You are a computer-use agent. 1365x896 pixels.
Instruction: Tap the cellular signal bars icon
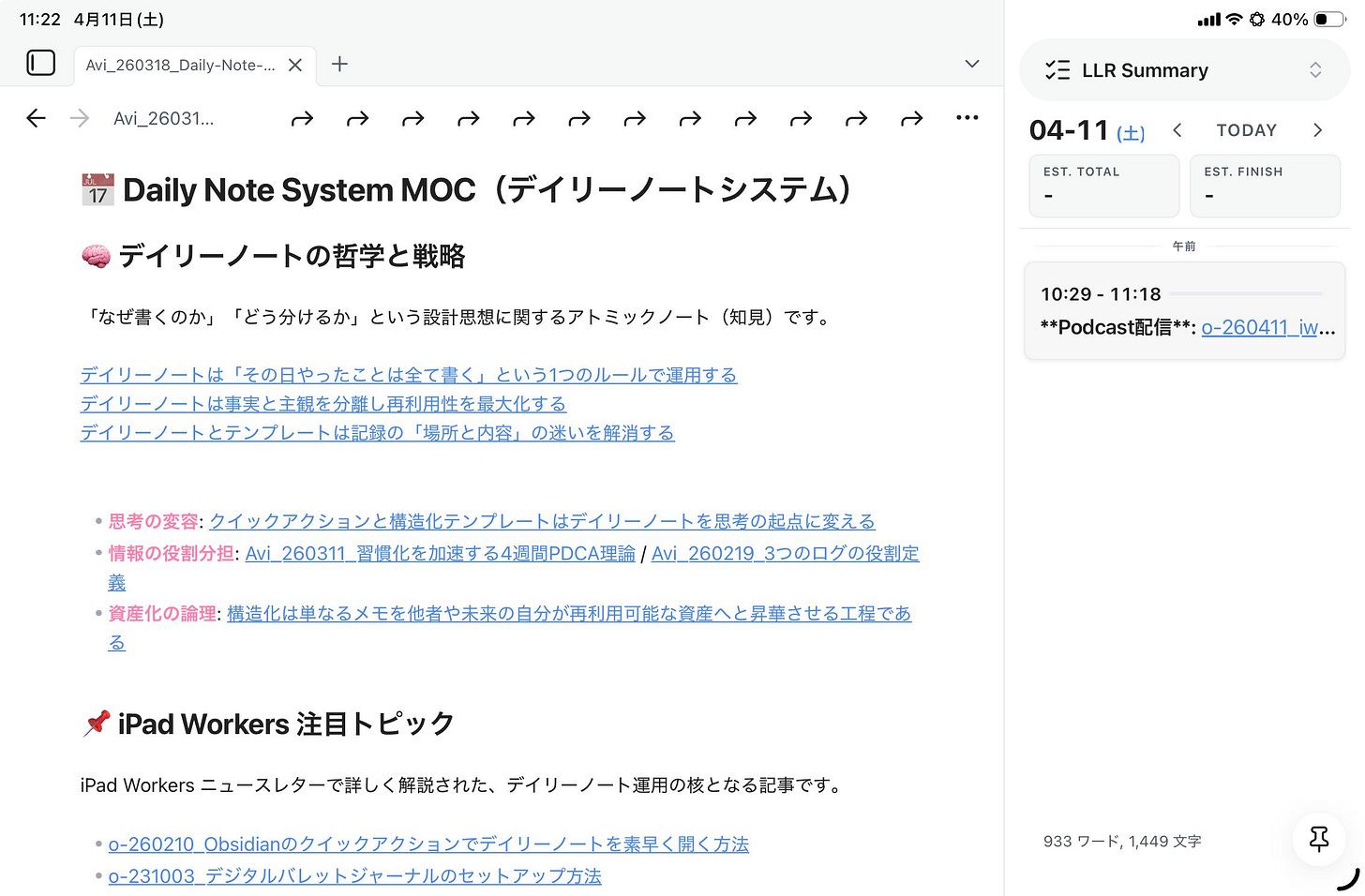click(1209, 19)
